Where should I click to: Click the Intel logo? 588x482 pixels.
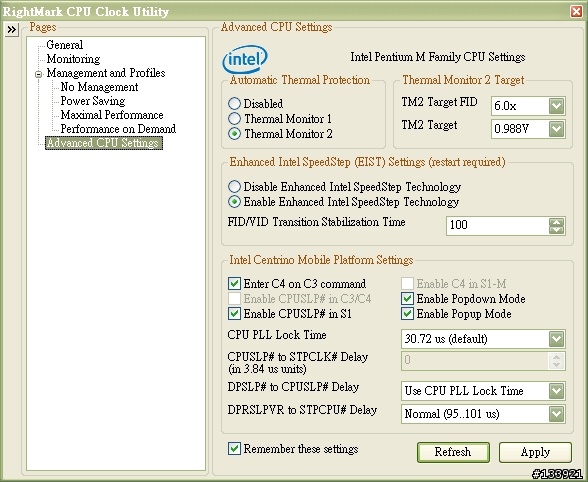pyautogui.click(x=245, y=59)
